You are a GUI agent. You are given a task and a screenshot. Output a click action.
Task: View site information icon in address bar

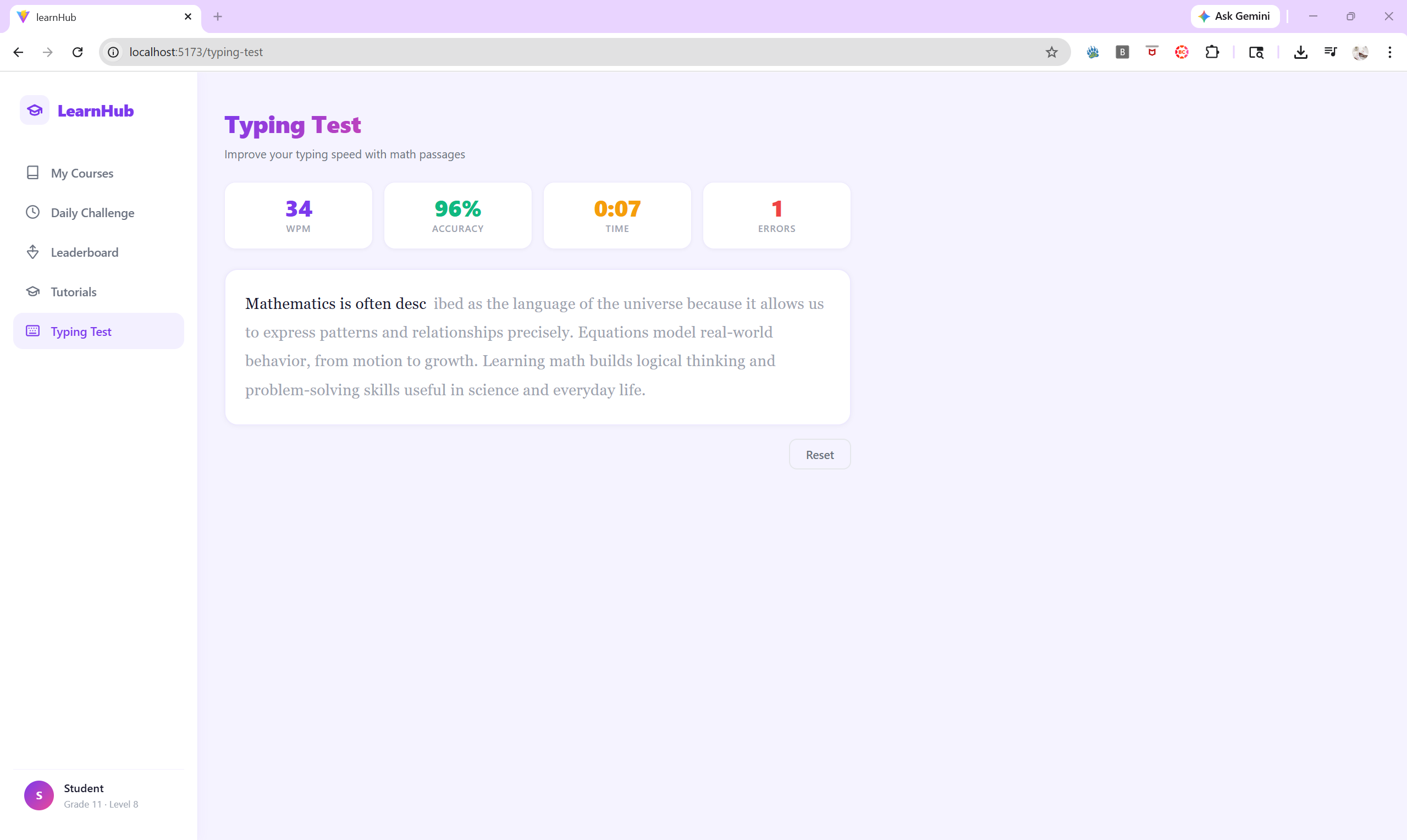coord(114,52)
